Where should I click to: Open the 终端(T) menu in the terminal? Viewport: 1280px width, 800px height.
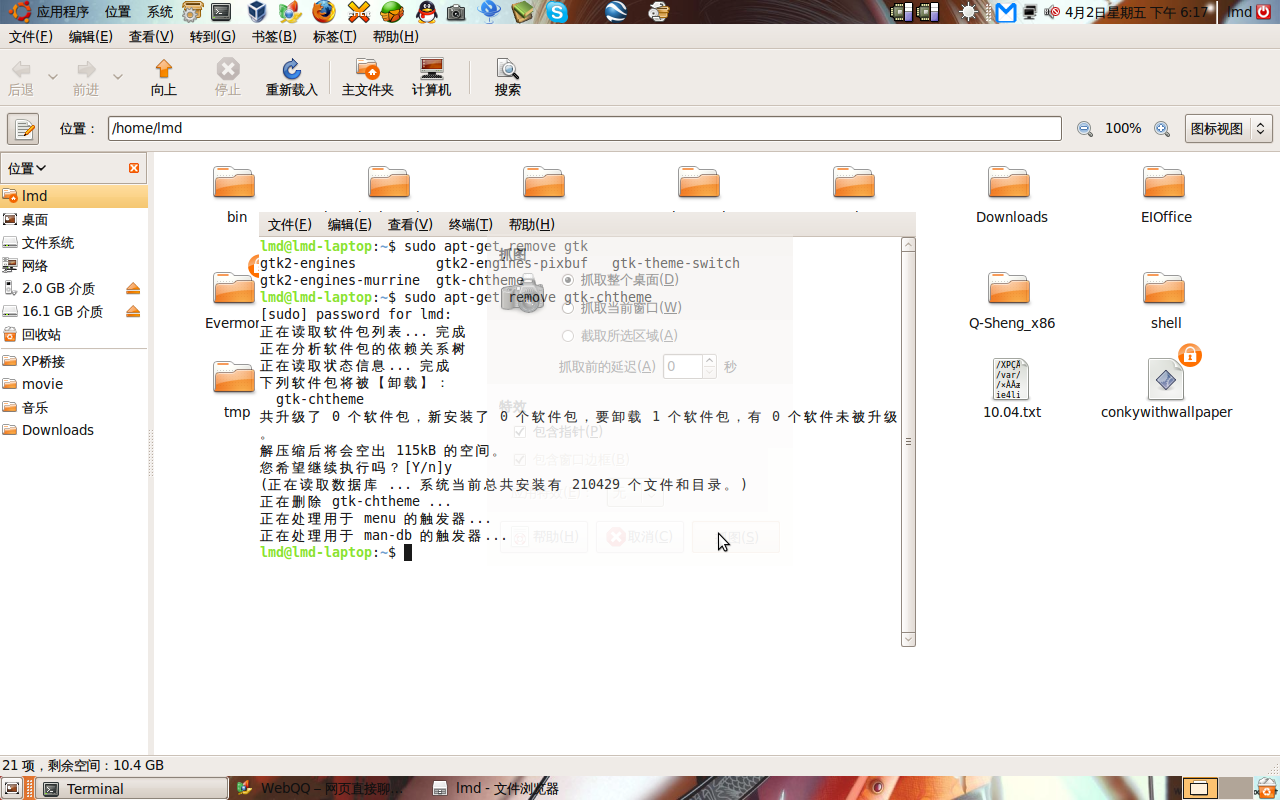tap(471, 224)
